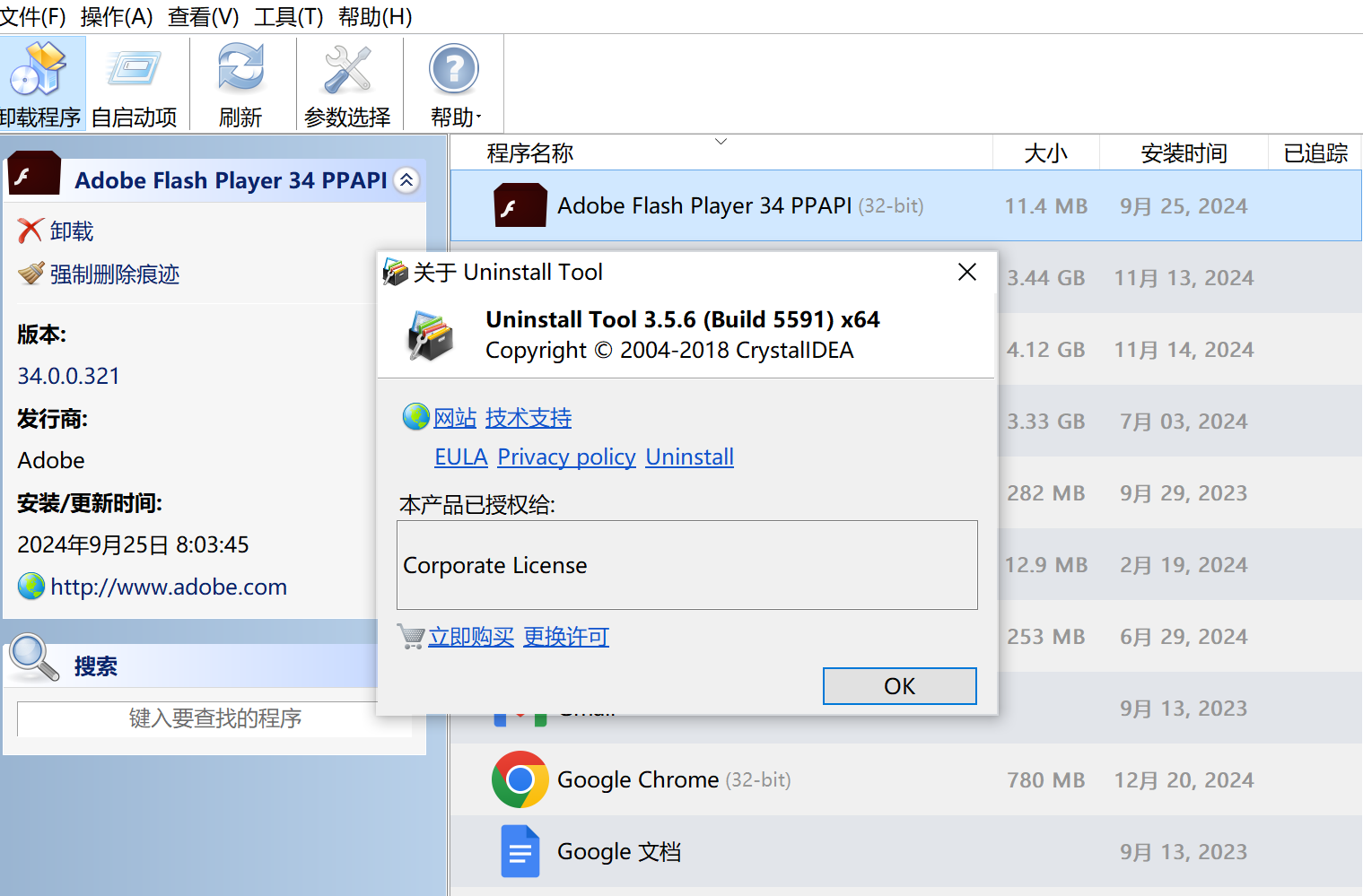This screenshot has width=1363, height=896.
Task: Click version number 34.0.0.321
Action: click(x=69, y=376)
